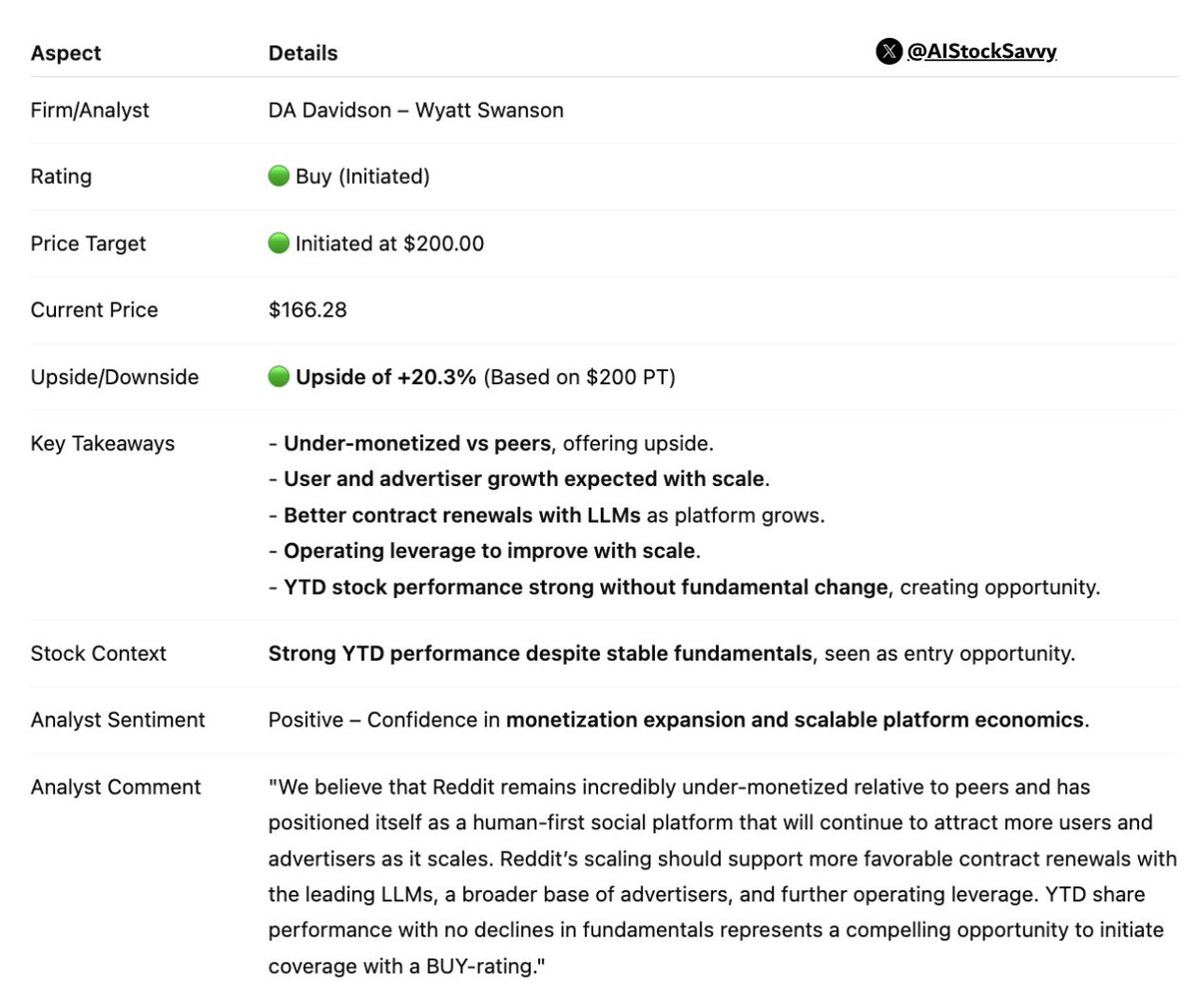Click the green circle beside Upside of +20.3%
The height and width of the screenshot is (1008, 1198).
pos(279,377)
